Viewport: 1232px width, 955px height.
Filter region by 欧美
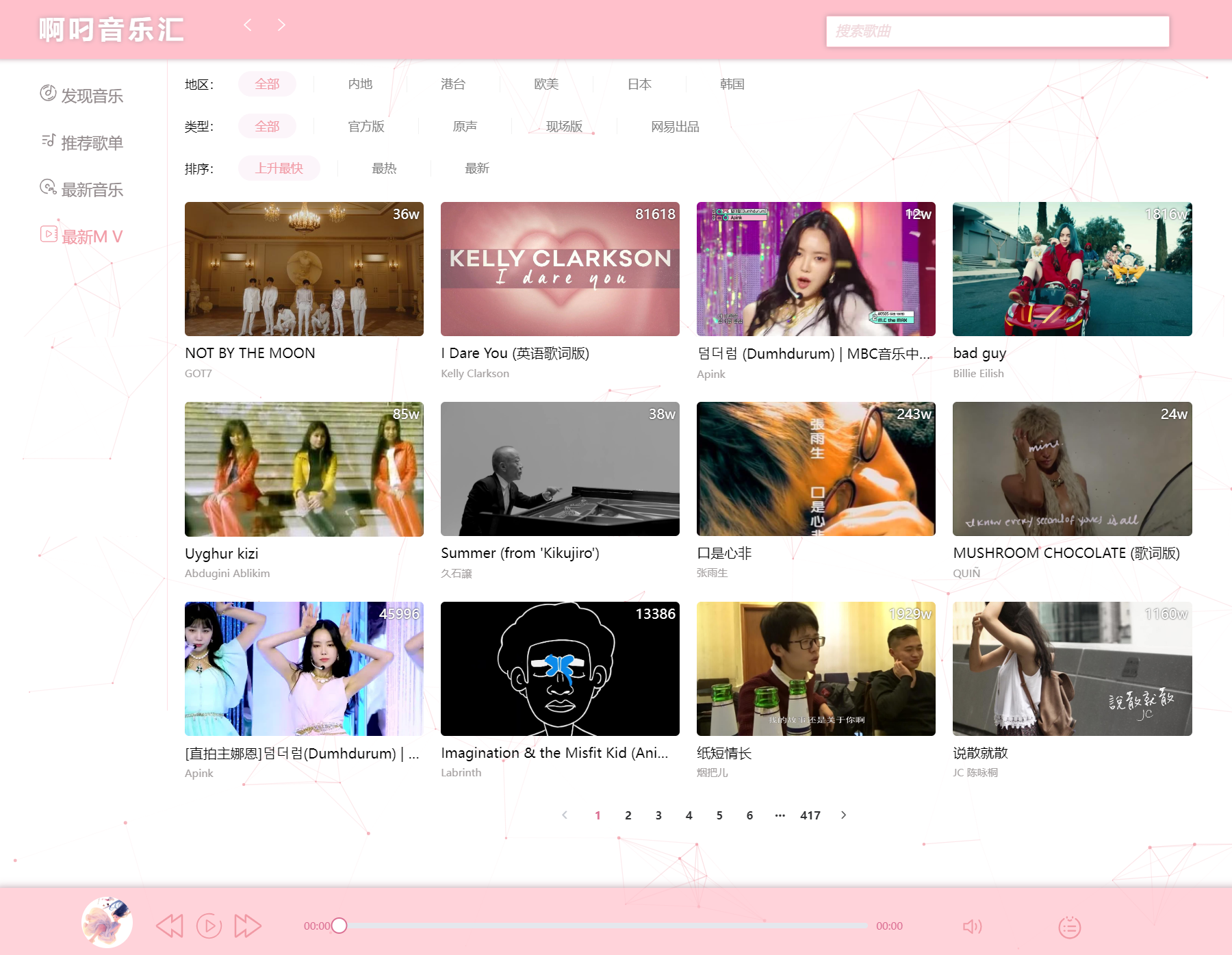(x=546, y=84)
